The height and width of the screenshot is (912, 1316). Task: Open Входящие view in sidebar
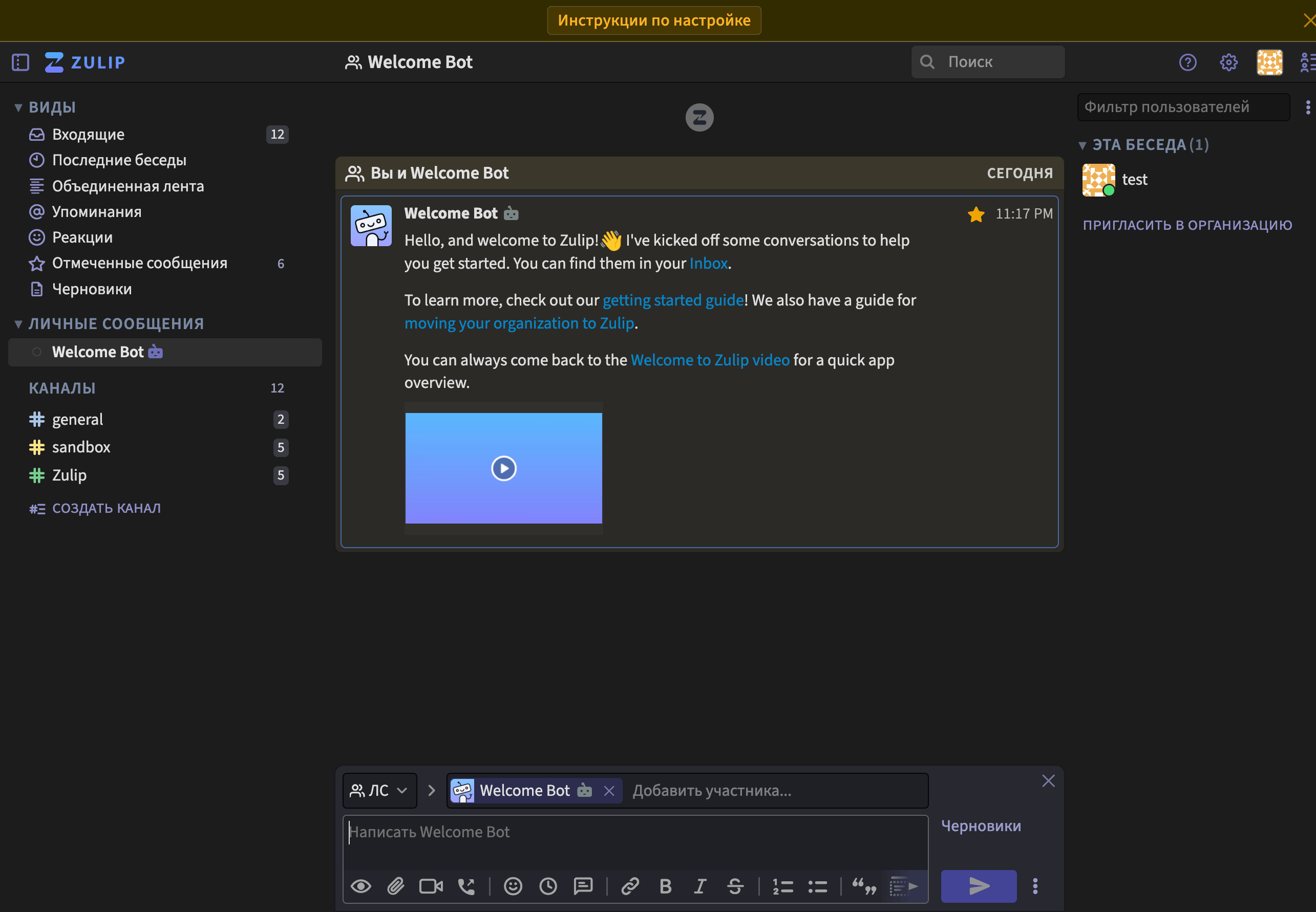coord(88,134)
